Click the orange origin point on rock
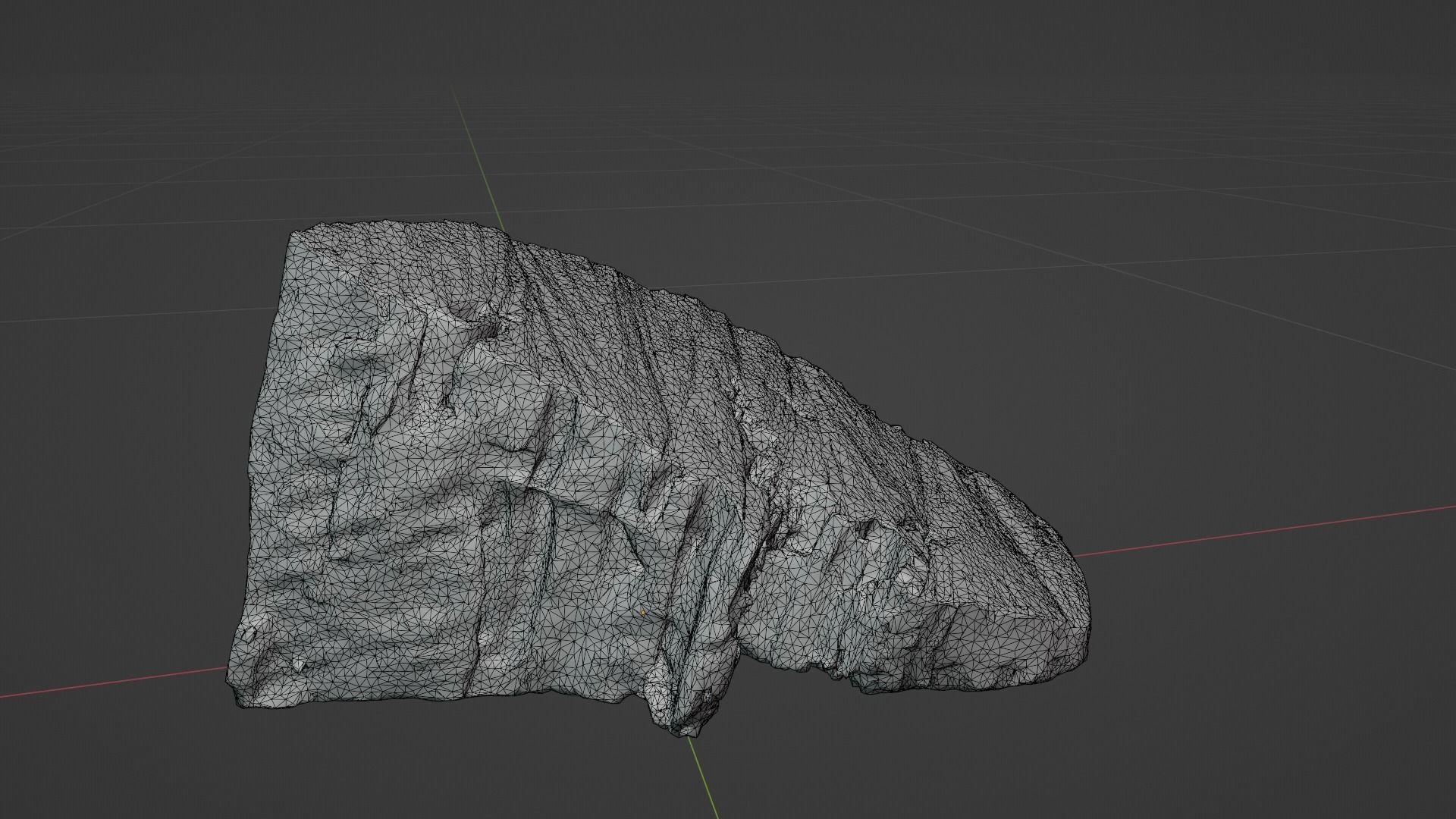Viewport: 1456px width, 819px height. pos(643,612)
